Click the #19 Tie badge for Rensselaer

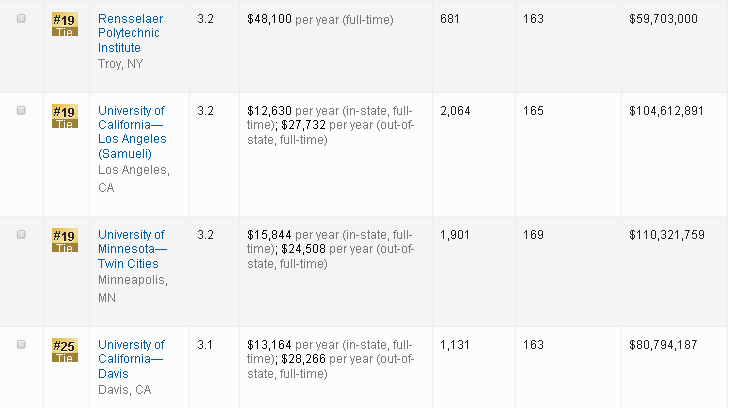click(64, 24)
